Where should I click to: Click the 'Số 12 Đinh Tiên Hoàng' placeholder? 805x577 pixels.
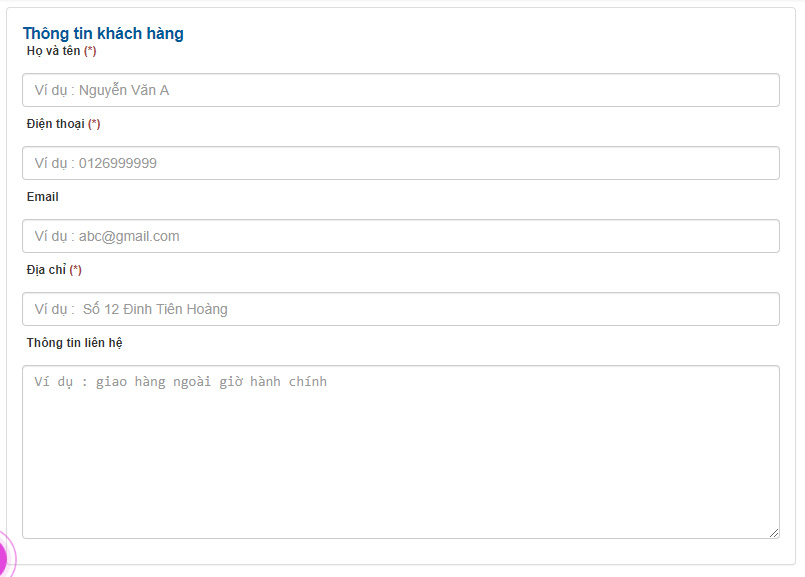tap(155, 309)
